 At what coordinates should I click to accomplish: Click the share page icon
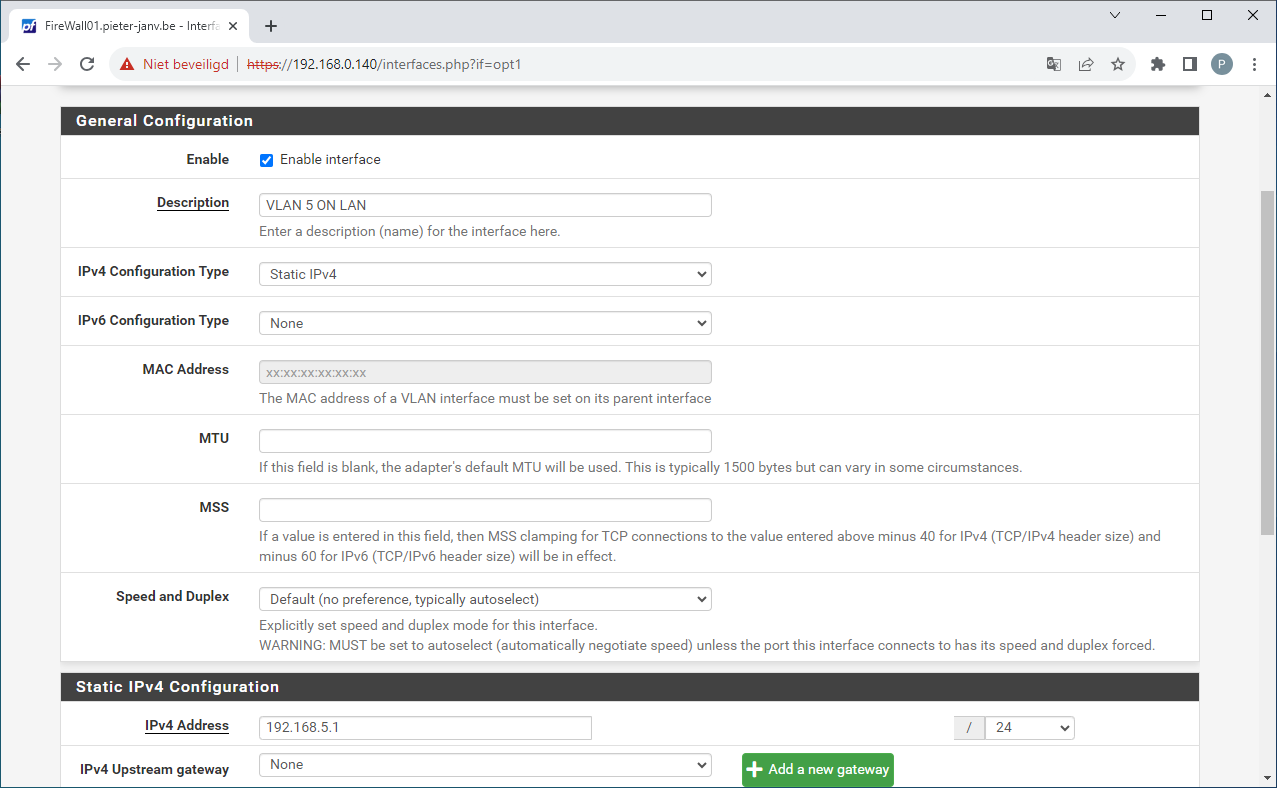[x=1086, y=63]
